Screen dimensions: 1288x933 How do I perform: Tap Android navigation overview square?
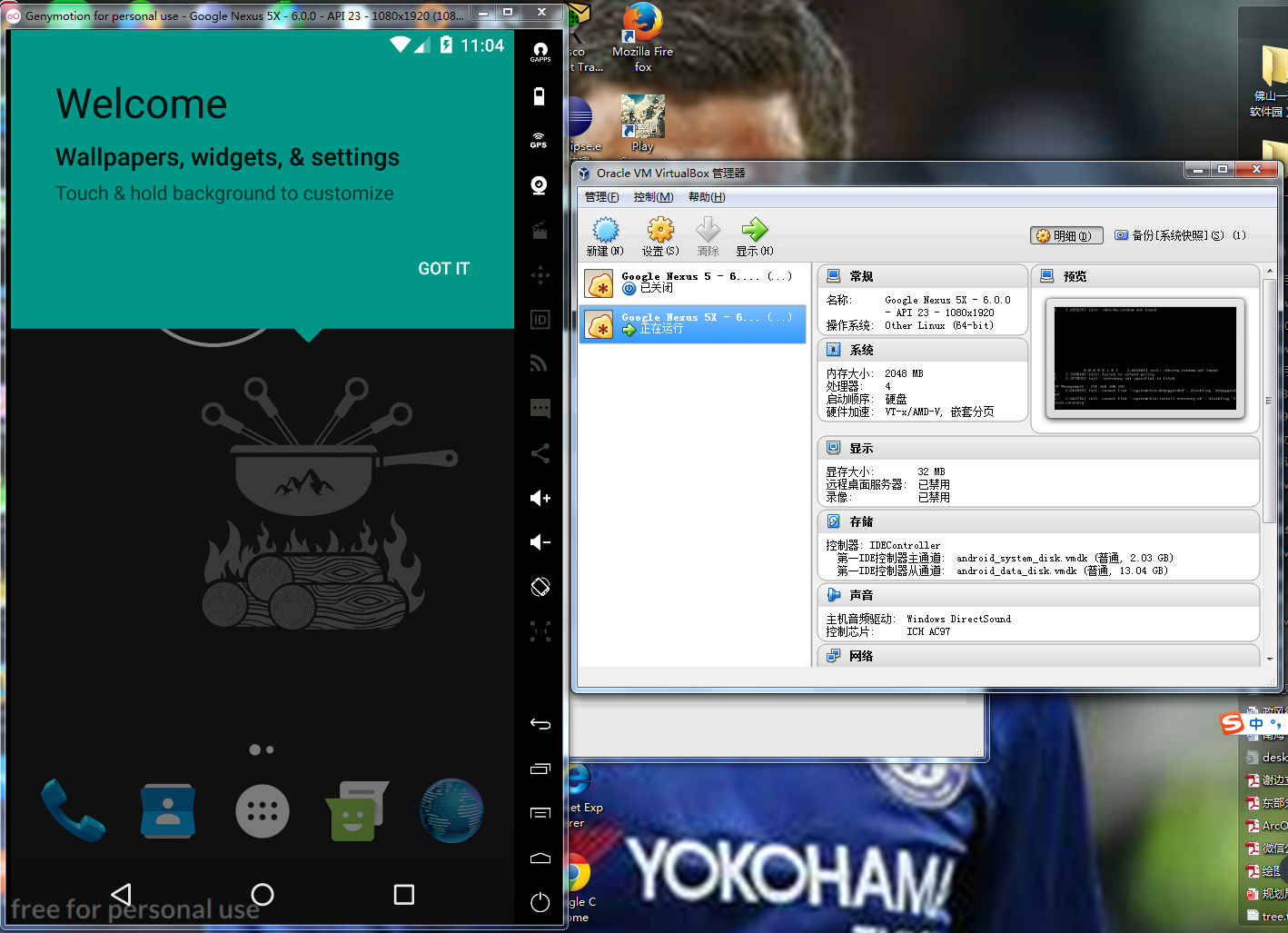[404, 895]
